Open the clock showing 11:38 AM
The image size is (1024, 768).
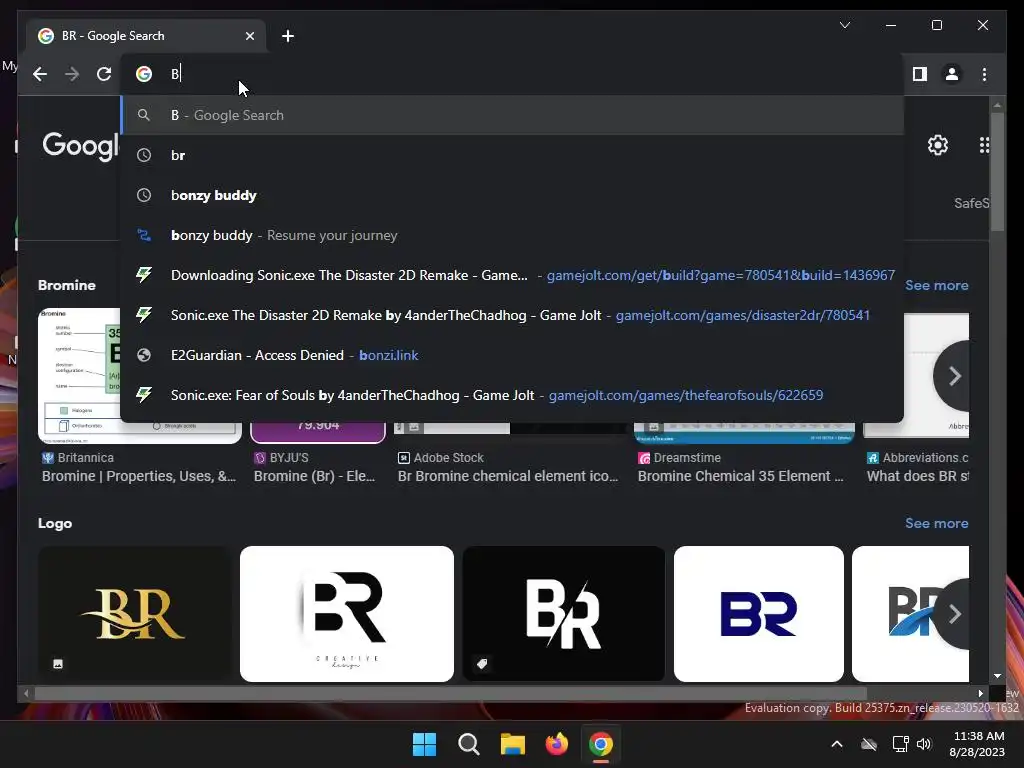point(978,744)
